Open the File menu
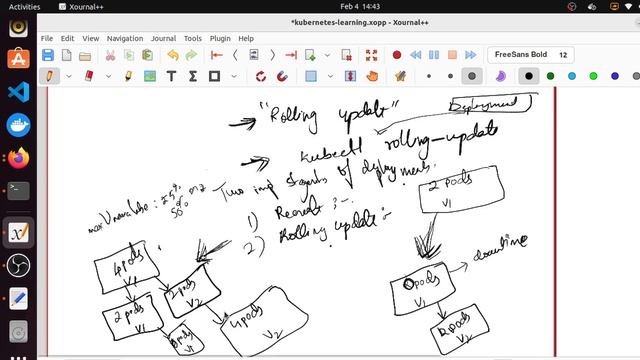Image resolution: width=640 pixels, height=360 pixels. coord(47,38)
